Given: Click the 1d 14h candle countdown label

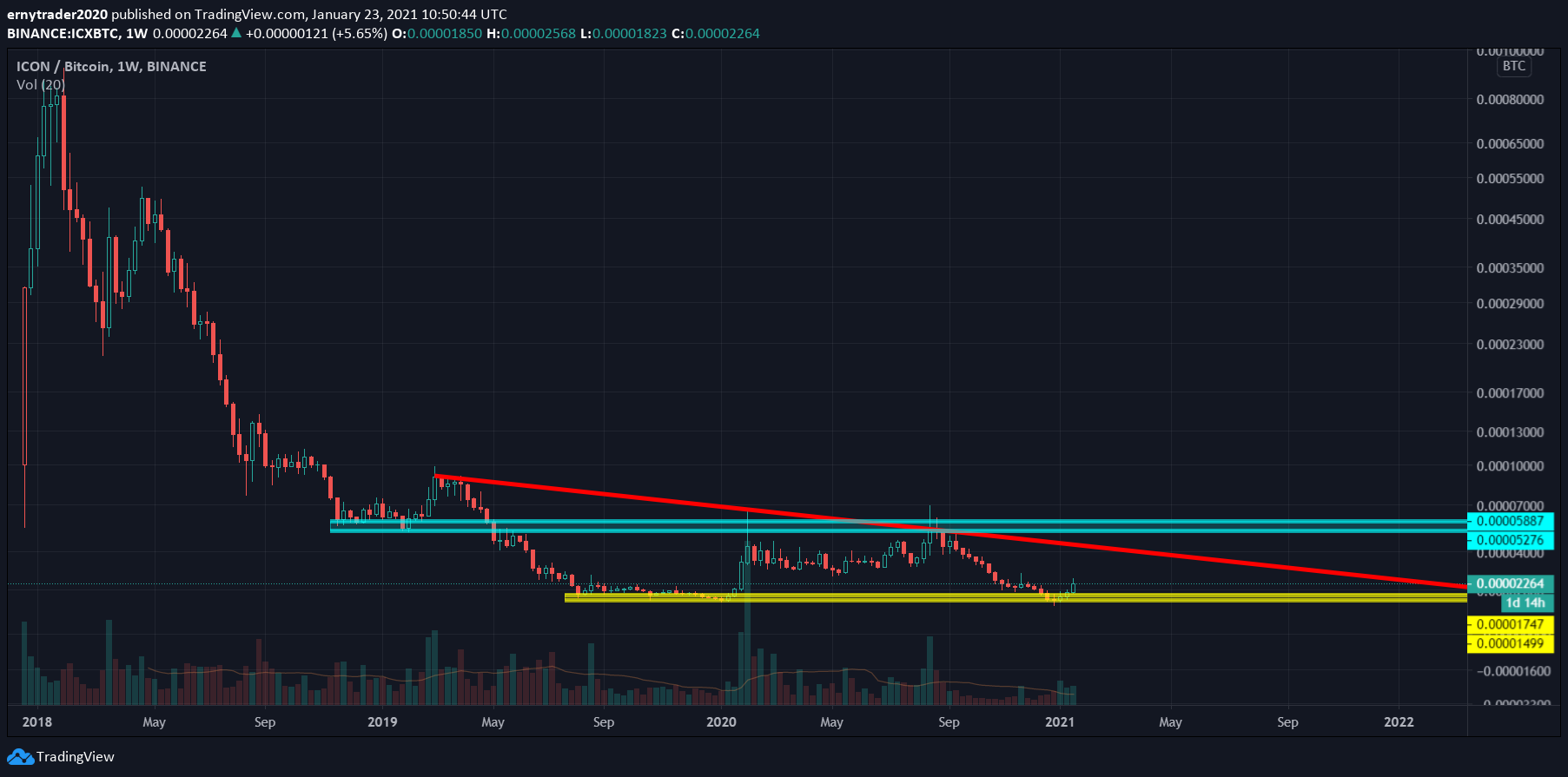Looking at the screenshot, I should [x=1525, y=603].
